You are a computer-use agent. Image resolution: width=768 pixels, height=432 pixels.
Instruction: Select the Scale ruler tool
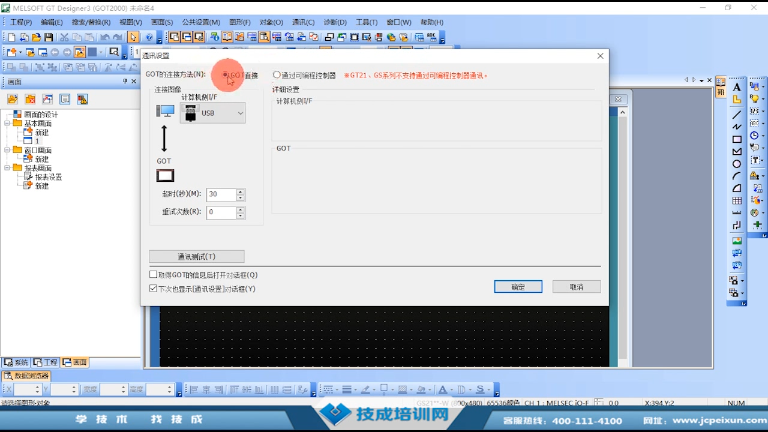pos(737,213)
